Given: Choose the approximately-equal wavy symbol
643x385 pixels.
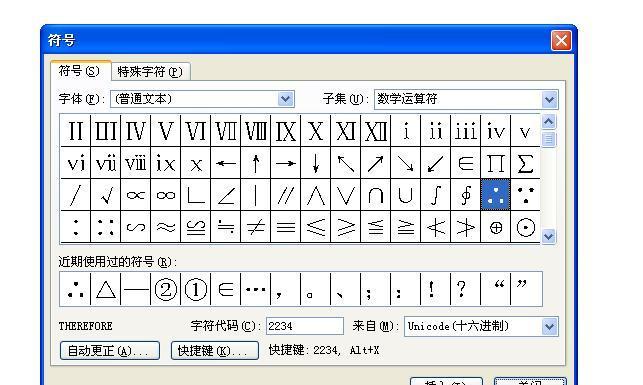Looking at the screenshot, I should coord(166,227).
